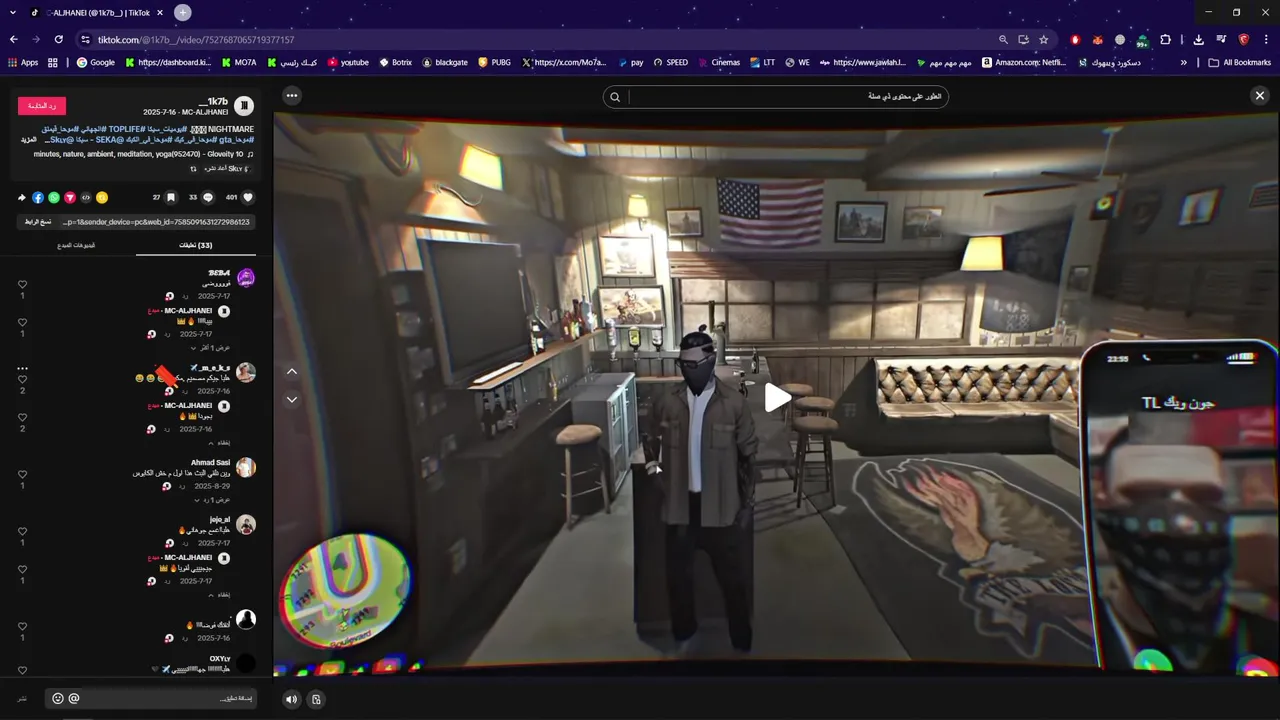This screenshot has height=720, width=1280.
Task: Copy the video link button
Action: [x=38, y=222]
